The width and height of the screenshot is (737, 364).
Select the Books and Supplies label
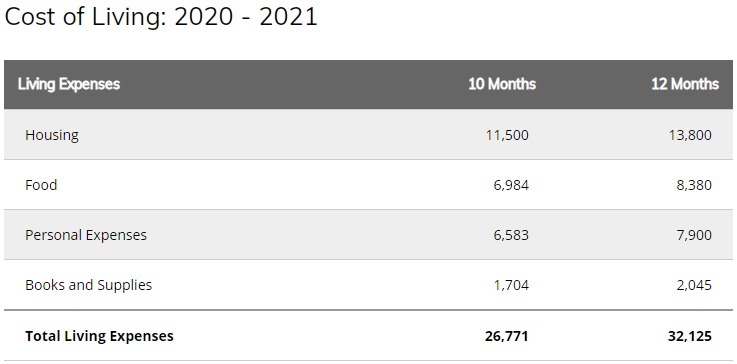click(88, 285)
